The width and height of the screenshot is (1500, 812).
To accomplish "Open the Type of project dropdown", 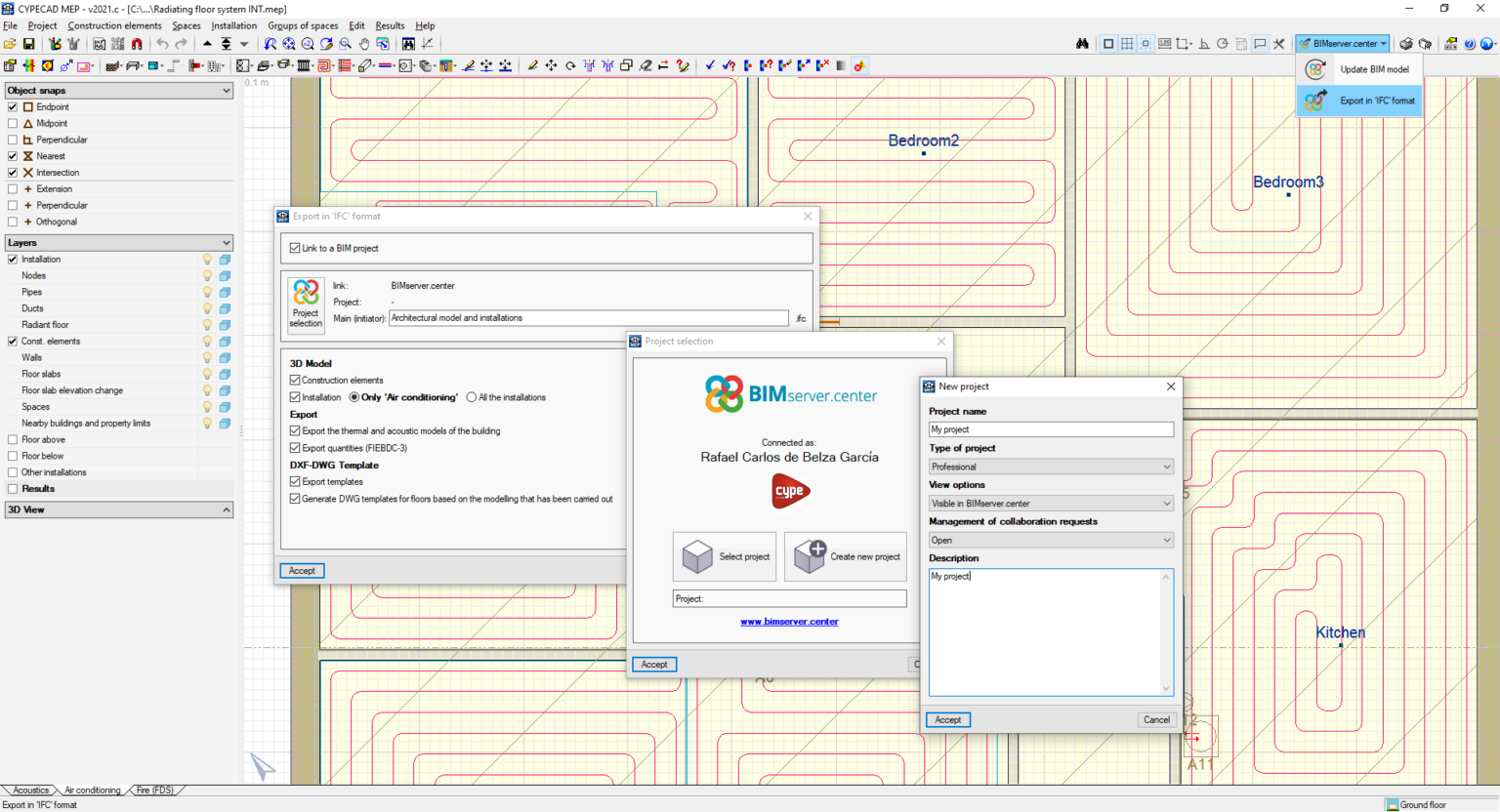I will click(x=1051, y=466).
